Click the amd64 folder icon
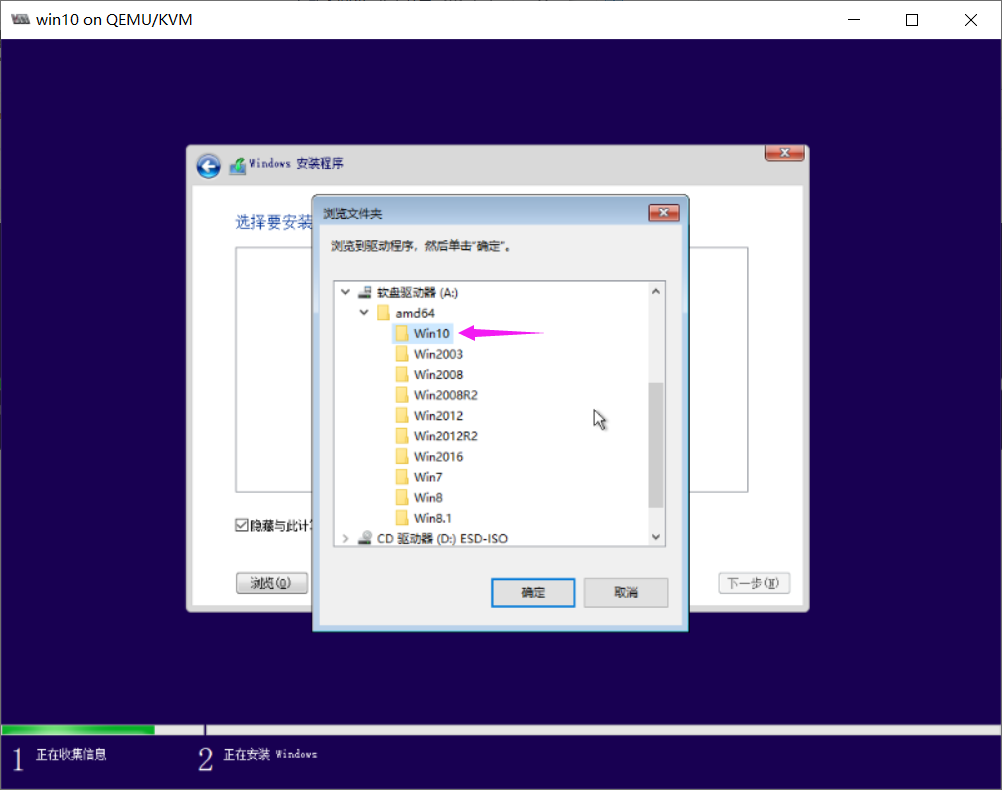This screenshot has width=1002, height=790. tap(383, 313)
